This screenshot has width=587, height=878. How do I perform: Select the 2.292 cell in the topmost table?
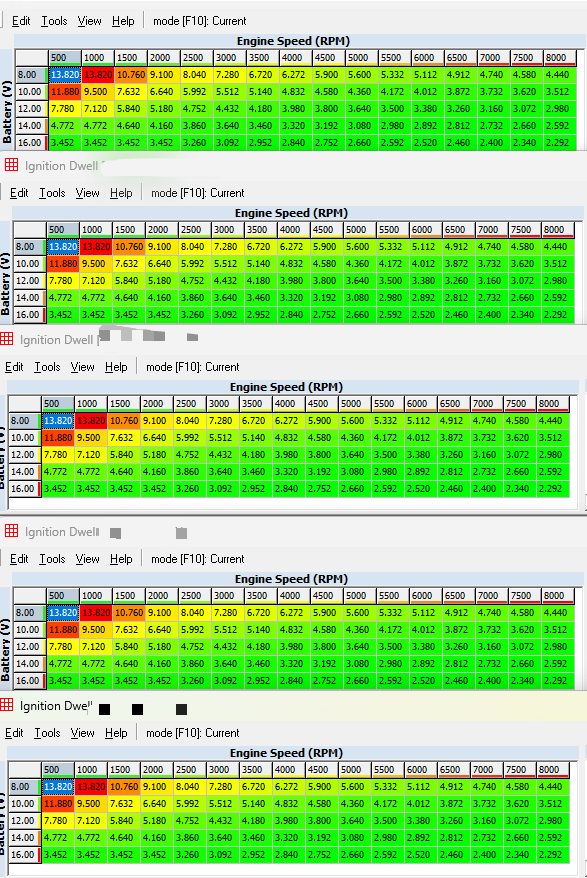pyautogui.click(x=559, y=142)
